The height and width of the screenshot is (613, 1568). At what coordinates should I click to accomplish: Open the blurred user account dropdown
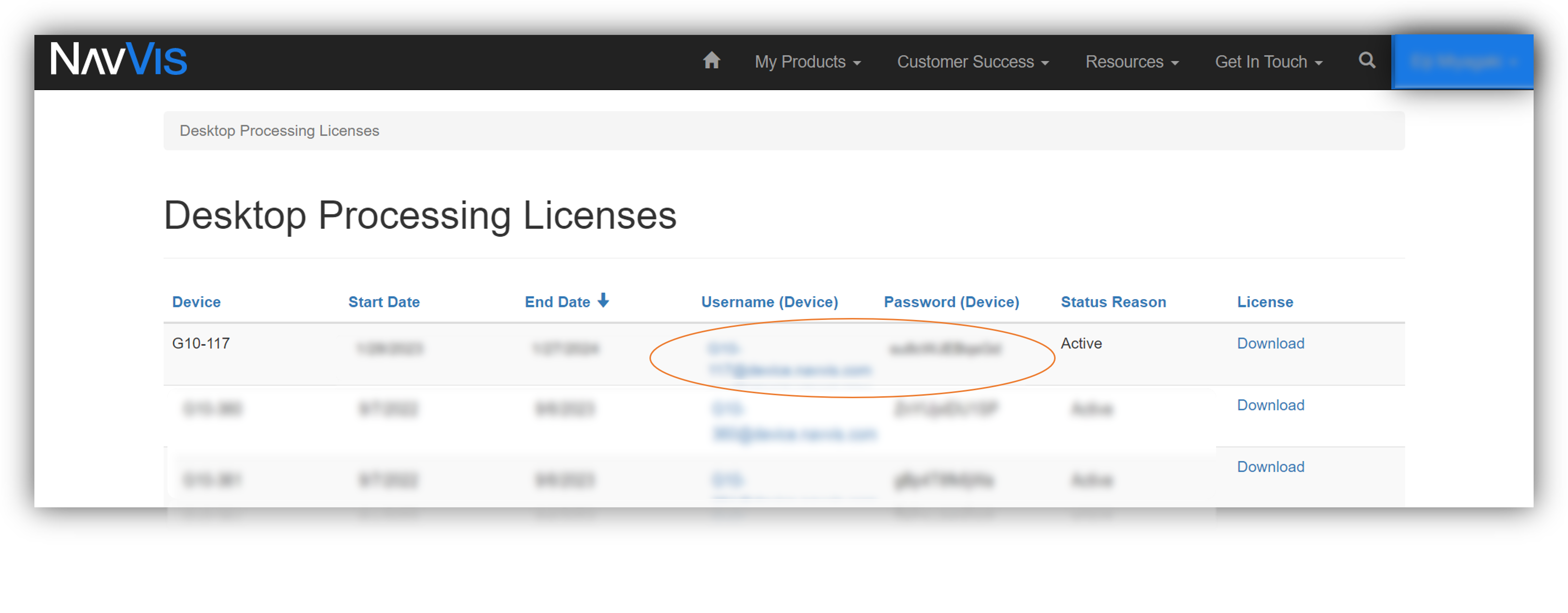tap(1462, 62)
